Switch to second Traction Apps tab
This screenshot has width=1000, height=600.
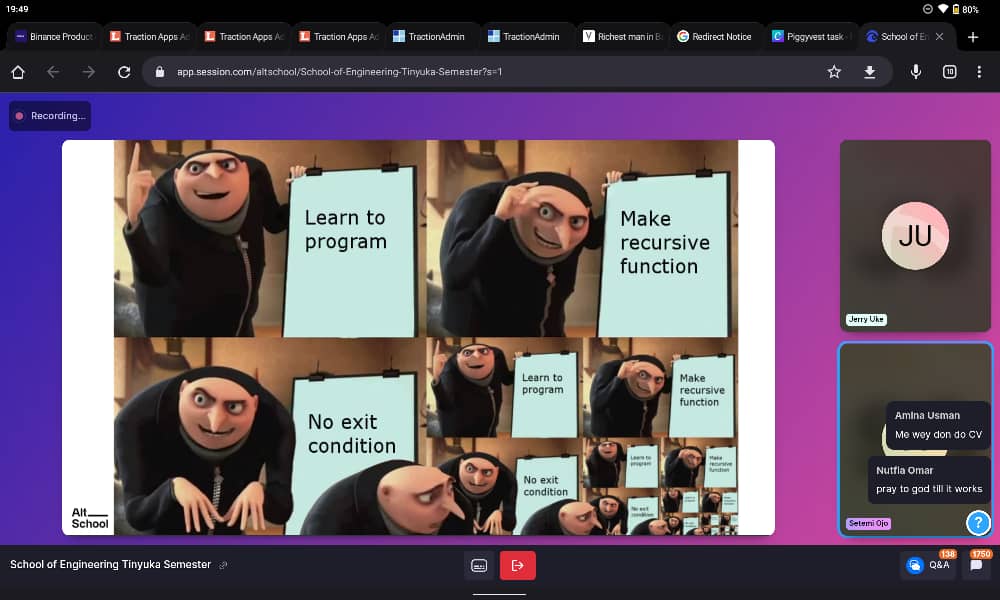(x=244, y=36)
